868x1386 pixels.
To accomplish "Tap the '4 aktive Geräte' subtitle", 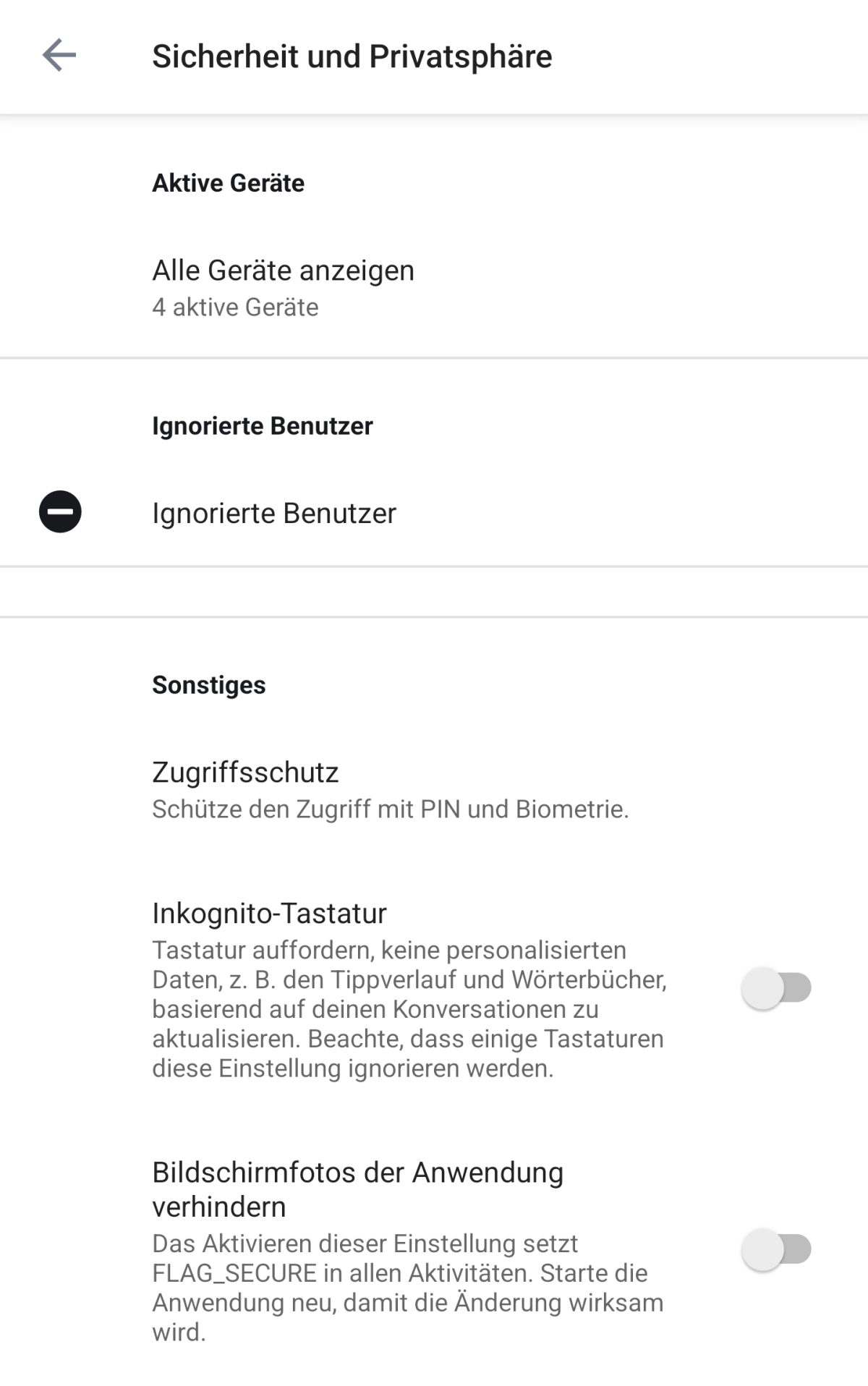I will click(235, 307).
